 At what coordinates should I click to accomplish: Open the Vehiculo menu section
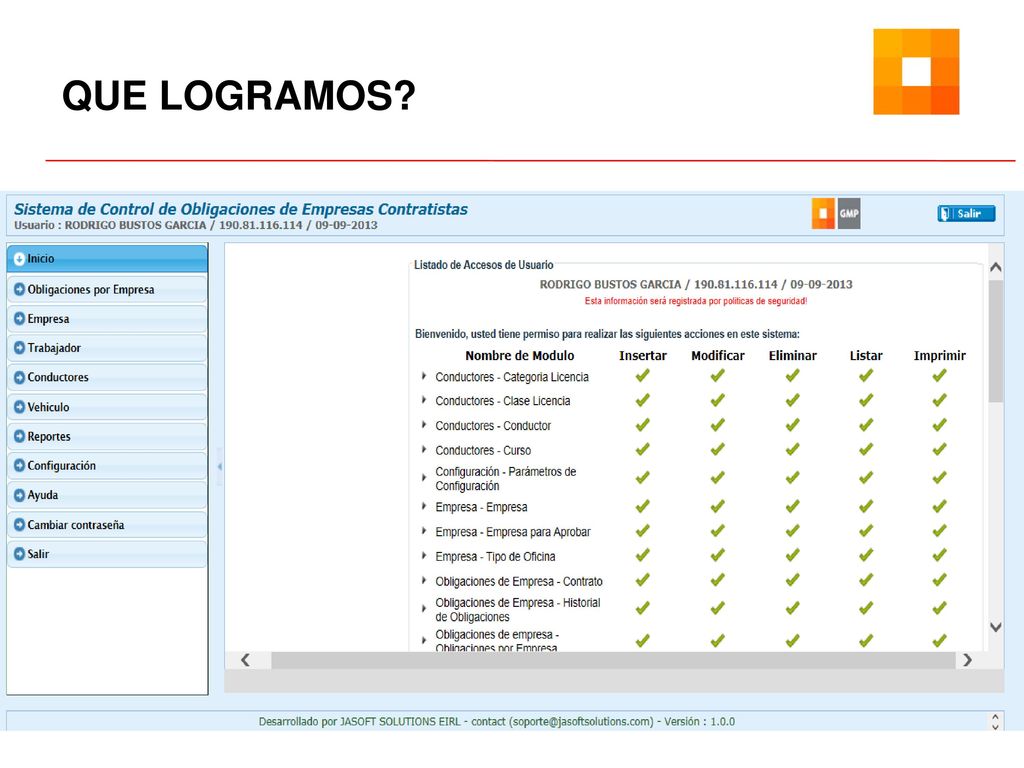(x=107, y=407)
